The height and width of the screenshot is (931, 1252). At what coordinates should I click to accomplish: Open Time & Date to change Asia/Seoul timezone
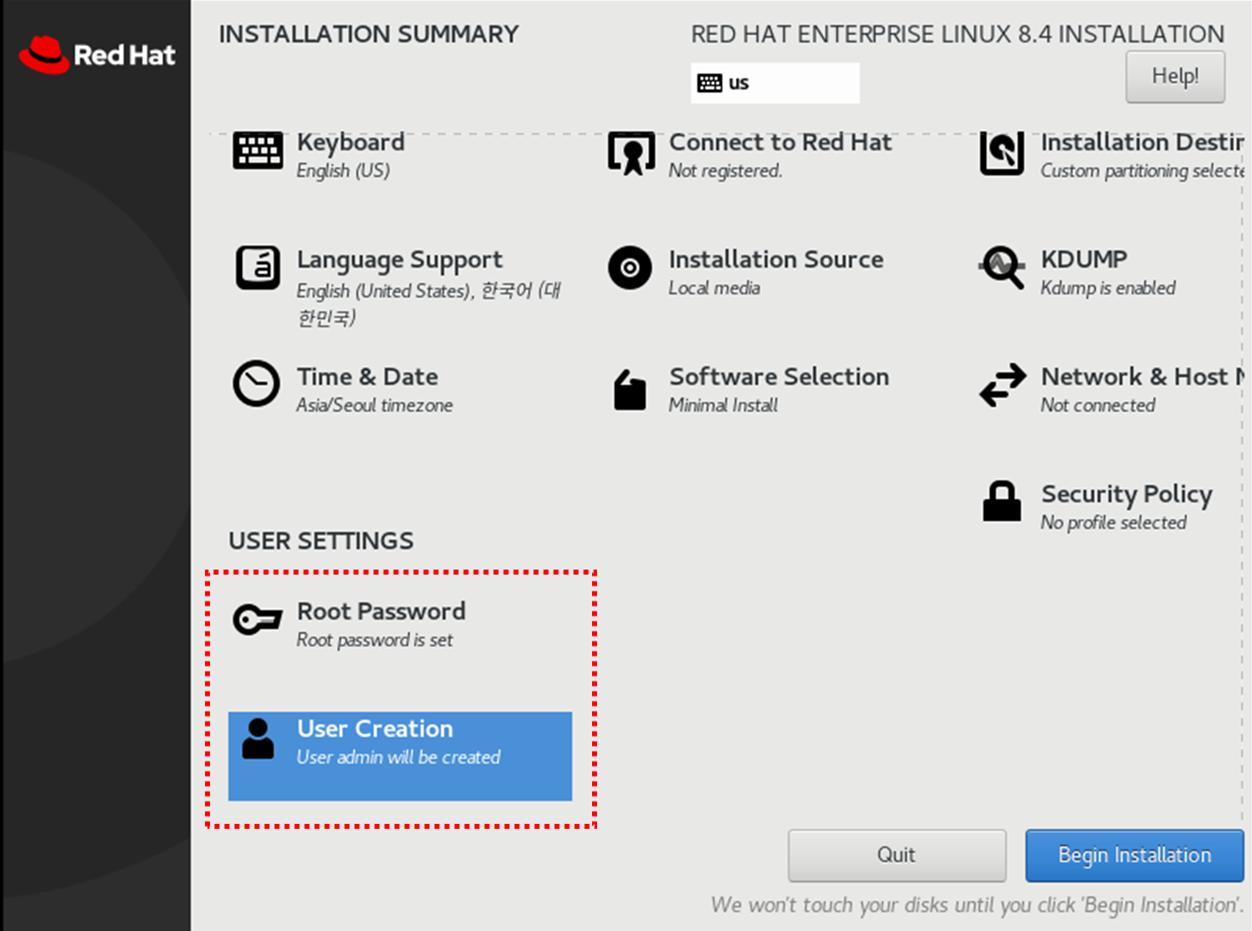[x=367, y=385]
